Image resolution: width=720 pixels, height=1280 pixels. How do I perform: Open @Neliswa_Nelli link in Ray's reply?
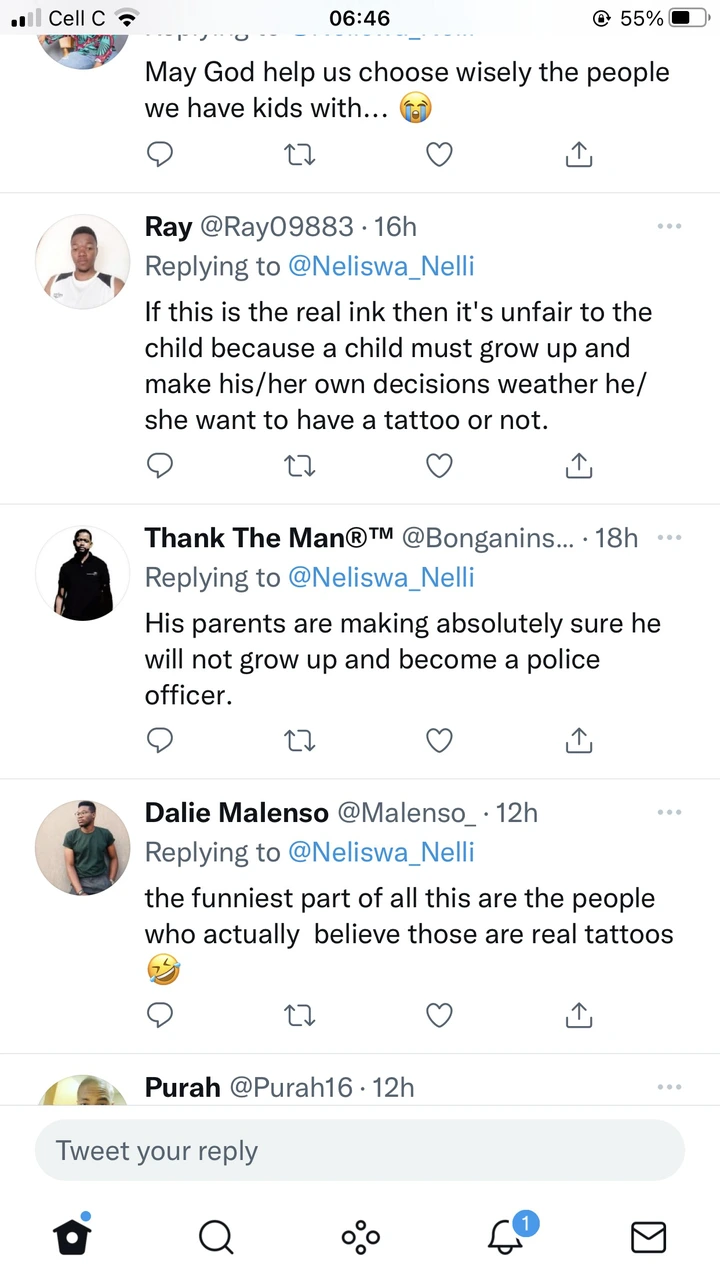pos(381,267)
